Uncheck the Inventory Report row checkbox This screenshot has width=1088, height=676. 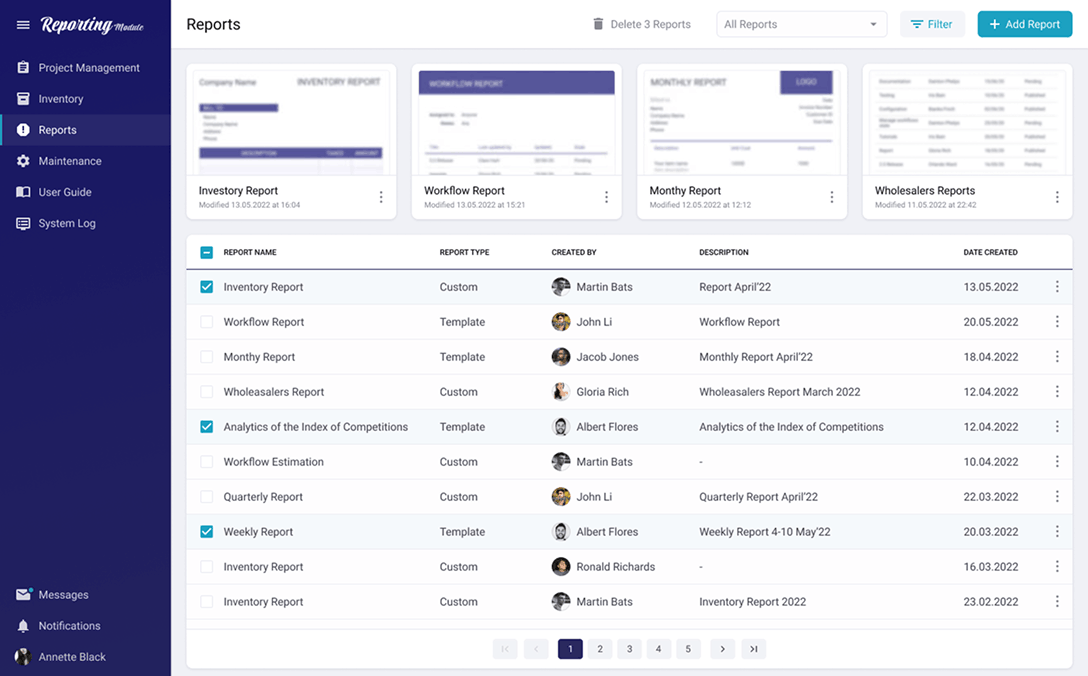[206, 287]
